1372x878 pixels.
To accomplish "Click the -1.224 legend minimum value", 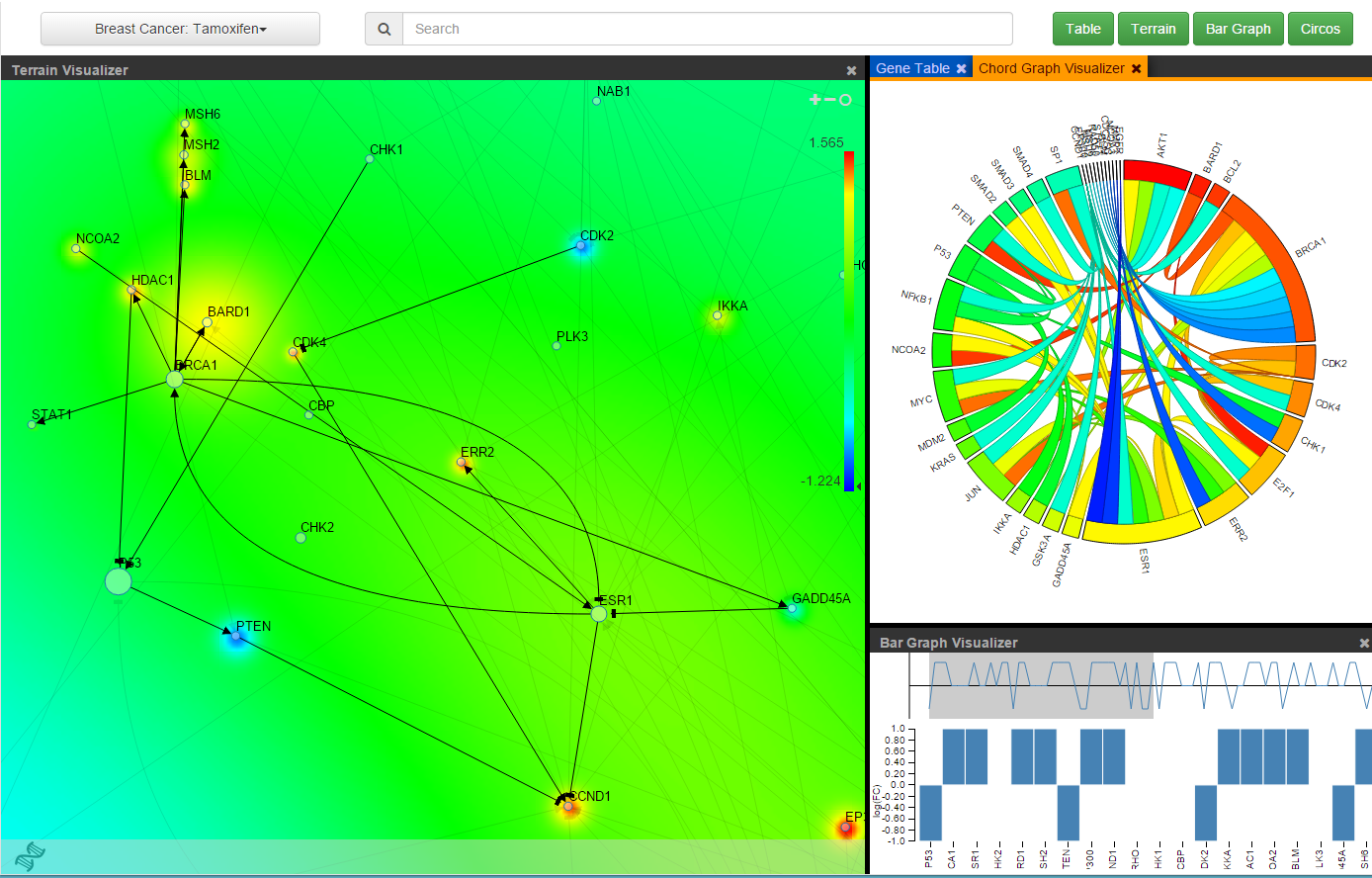I will click(820, 482).
